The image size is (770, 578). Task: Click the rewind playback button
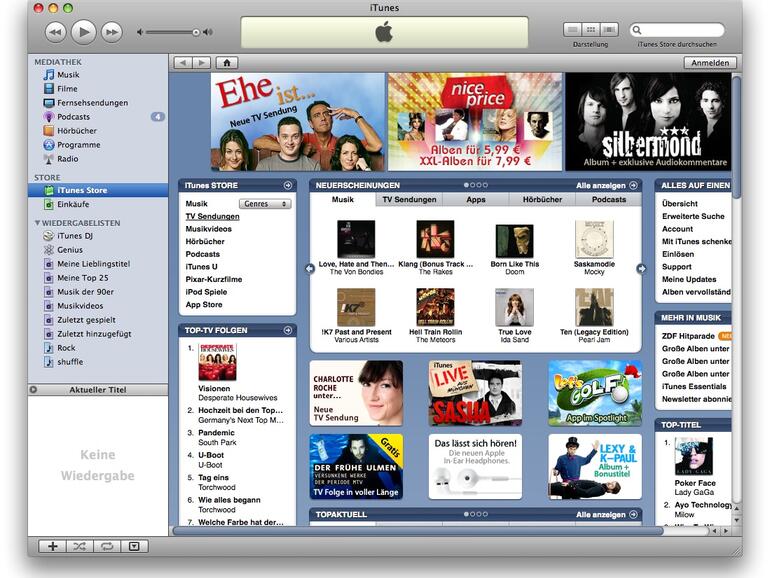[55, 32]
